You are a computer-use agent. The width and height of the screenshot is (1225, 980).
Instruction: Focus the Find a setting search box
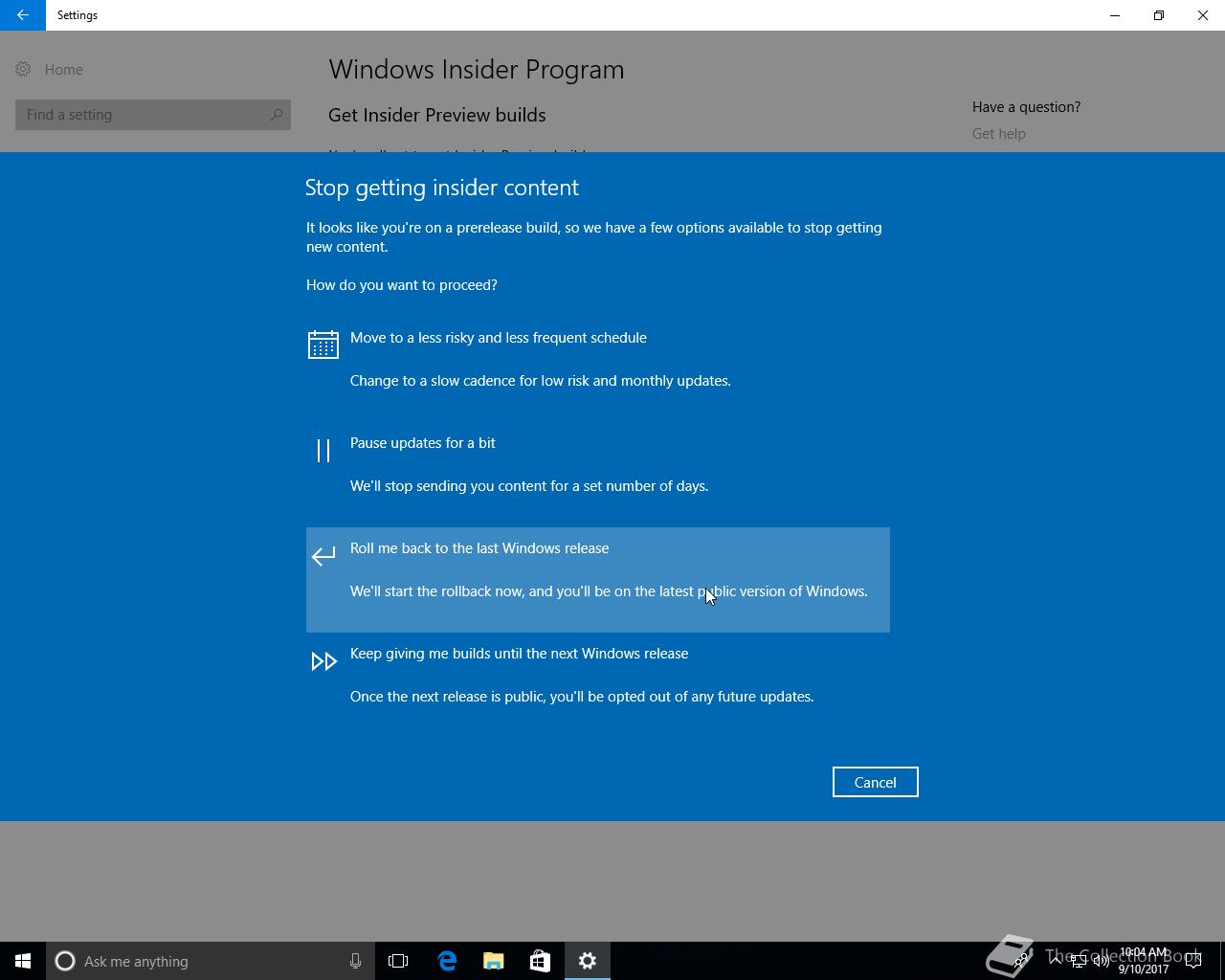point(153,115)
